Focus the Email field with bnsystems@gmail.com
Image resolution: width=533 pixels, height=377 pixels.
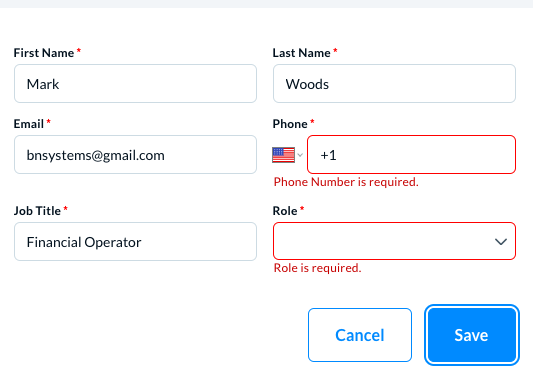click(135, 155)
